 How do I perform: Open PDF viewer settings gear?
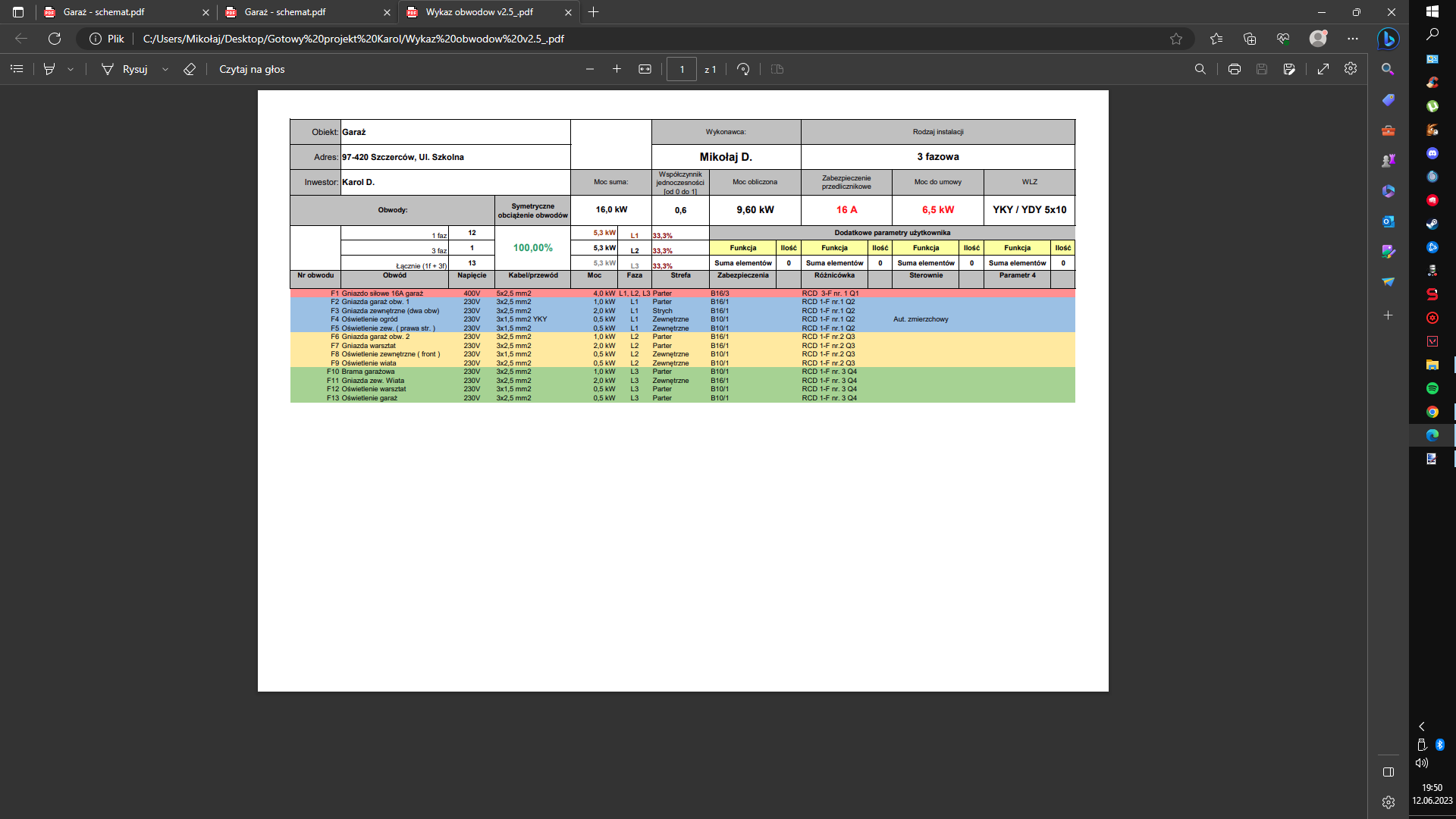tap(1351, 69)
